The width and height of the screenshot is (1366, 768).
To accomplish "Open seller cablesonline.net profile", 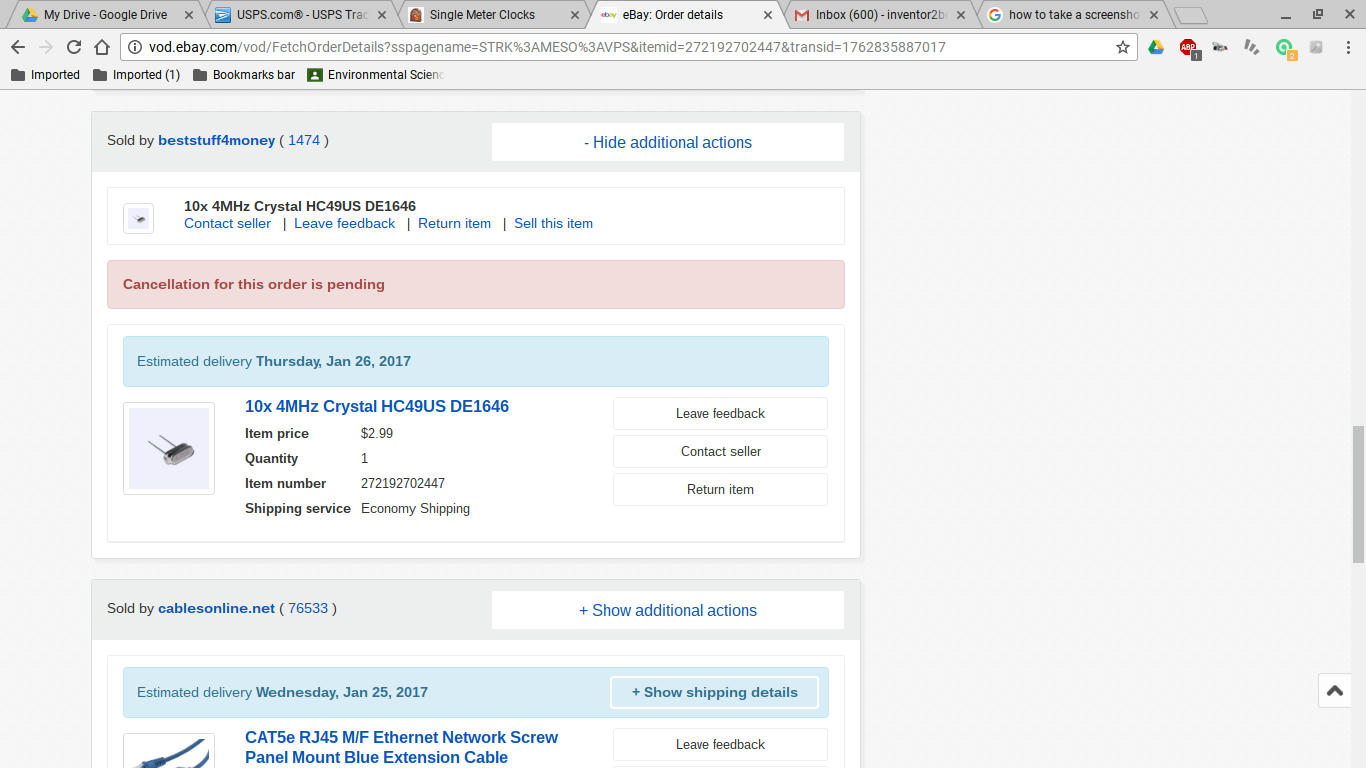I will (216, 608).
